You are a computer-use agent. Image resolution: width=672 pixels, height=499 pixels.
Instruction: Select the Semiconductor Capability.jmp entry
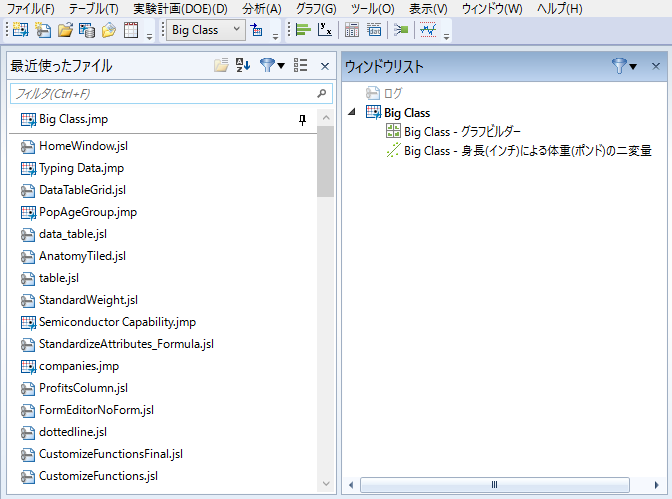point(117,322)
